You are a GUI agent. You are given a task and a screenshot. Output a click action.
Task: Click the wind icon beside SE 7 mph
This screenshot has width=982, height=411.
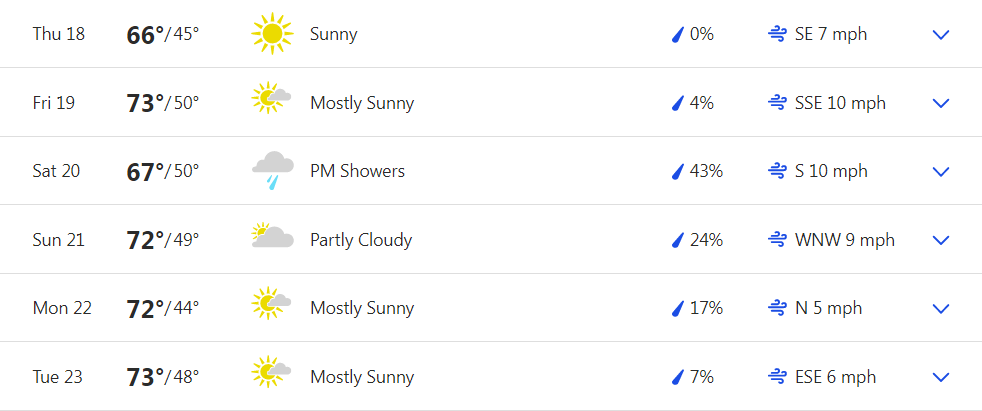pos(777,34)
